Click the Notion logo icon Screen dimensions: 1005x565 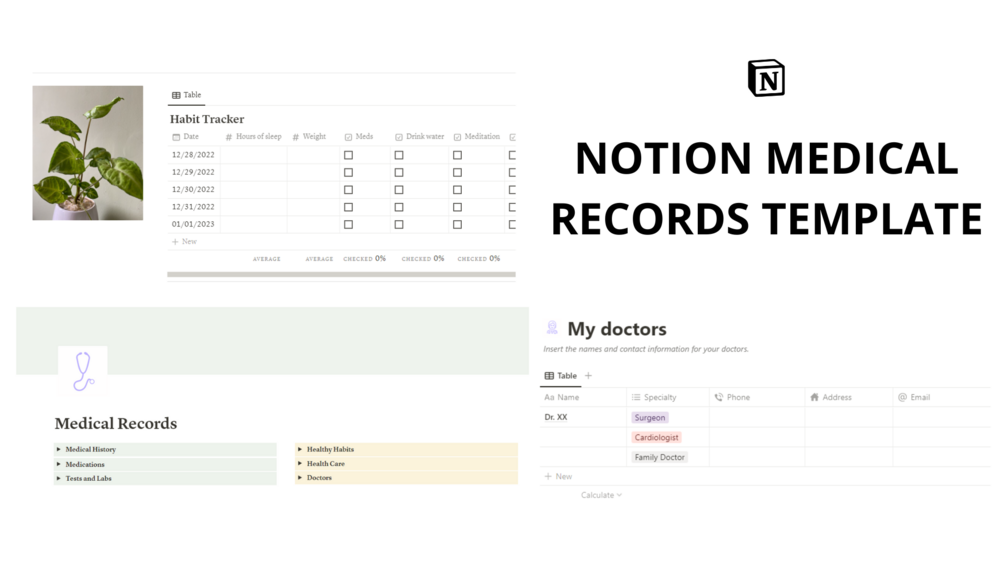coord(766,78)
